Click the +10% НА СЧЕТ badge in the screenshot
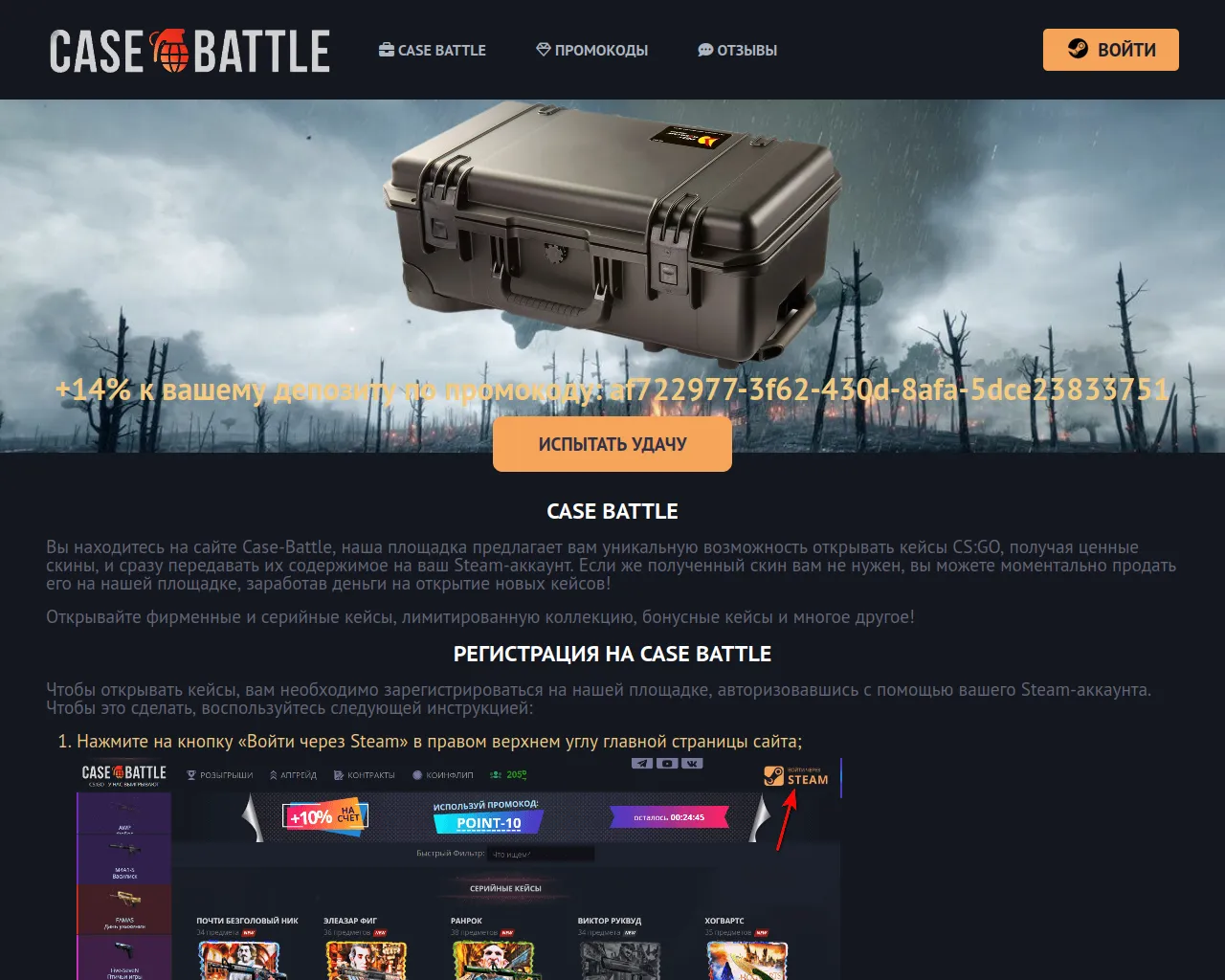The image size is (1225, 980). (325, 816)
